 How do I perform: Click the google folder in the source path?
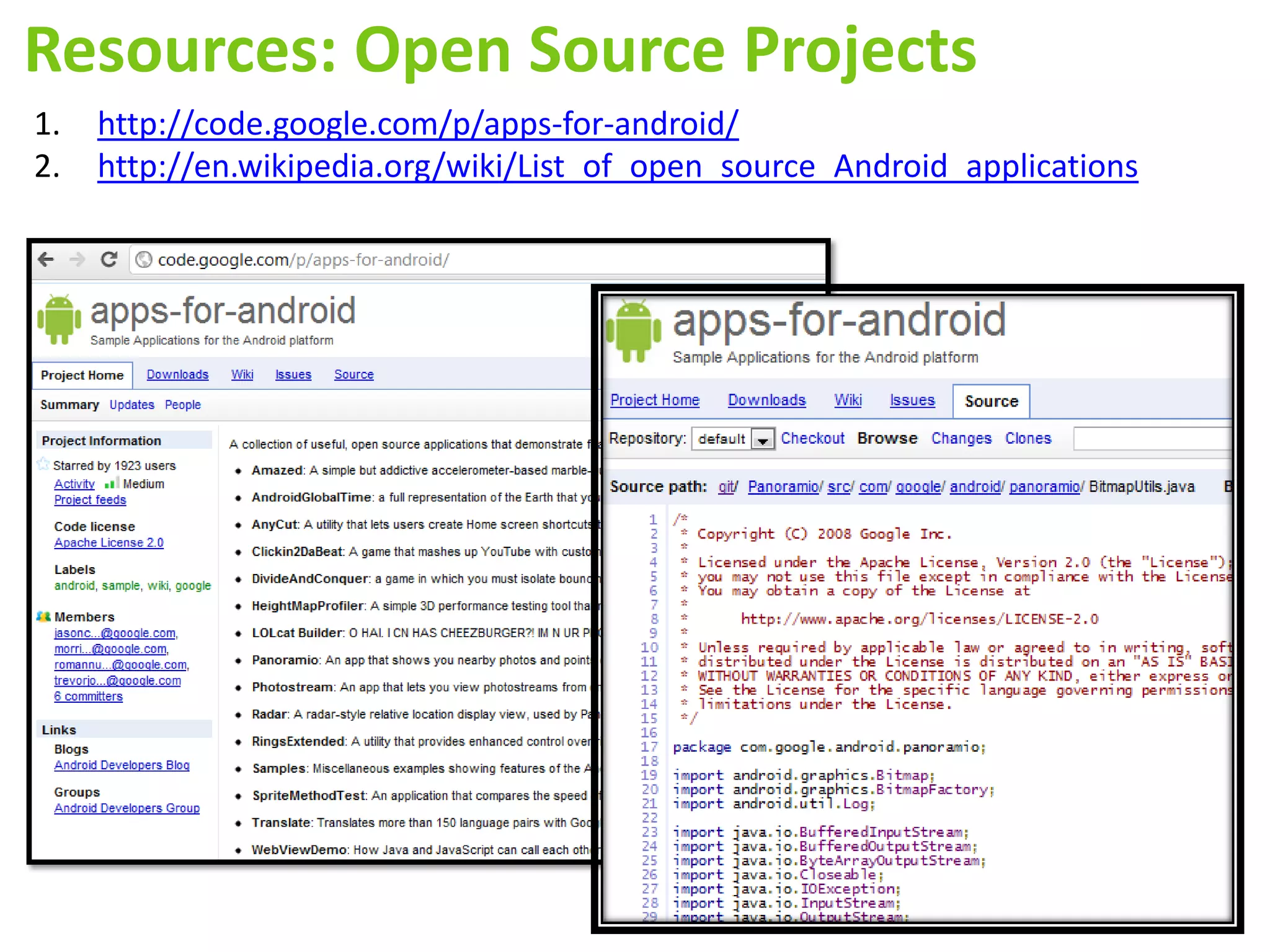coord(918,487)
